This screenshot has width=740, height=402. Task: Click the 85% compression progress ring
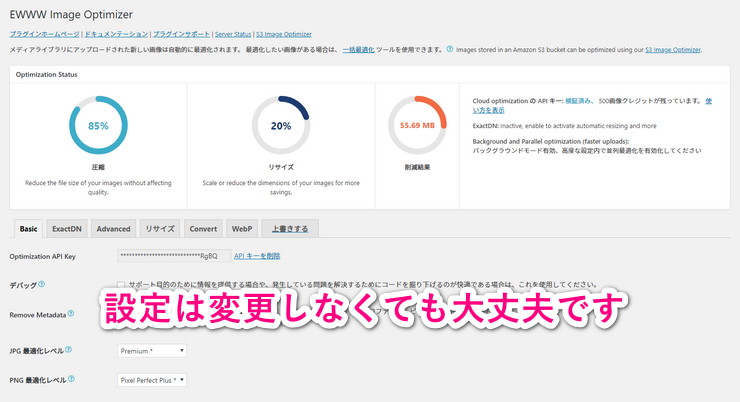(98, 126)
